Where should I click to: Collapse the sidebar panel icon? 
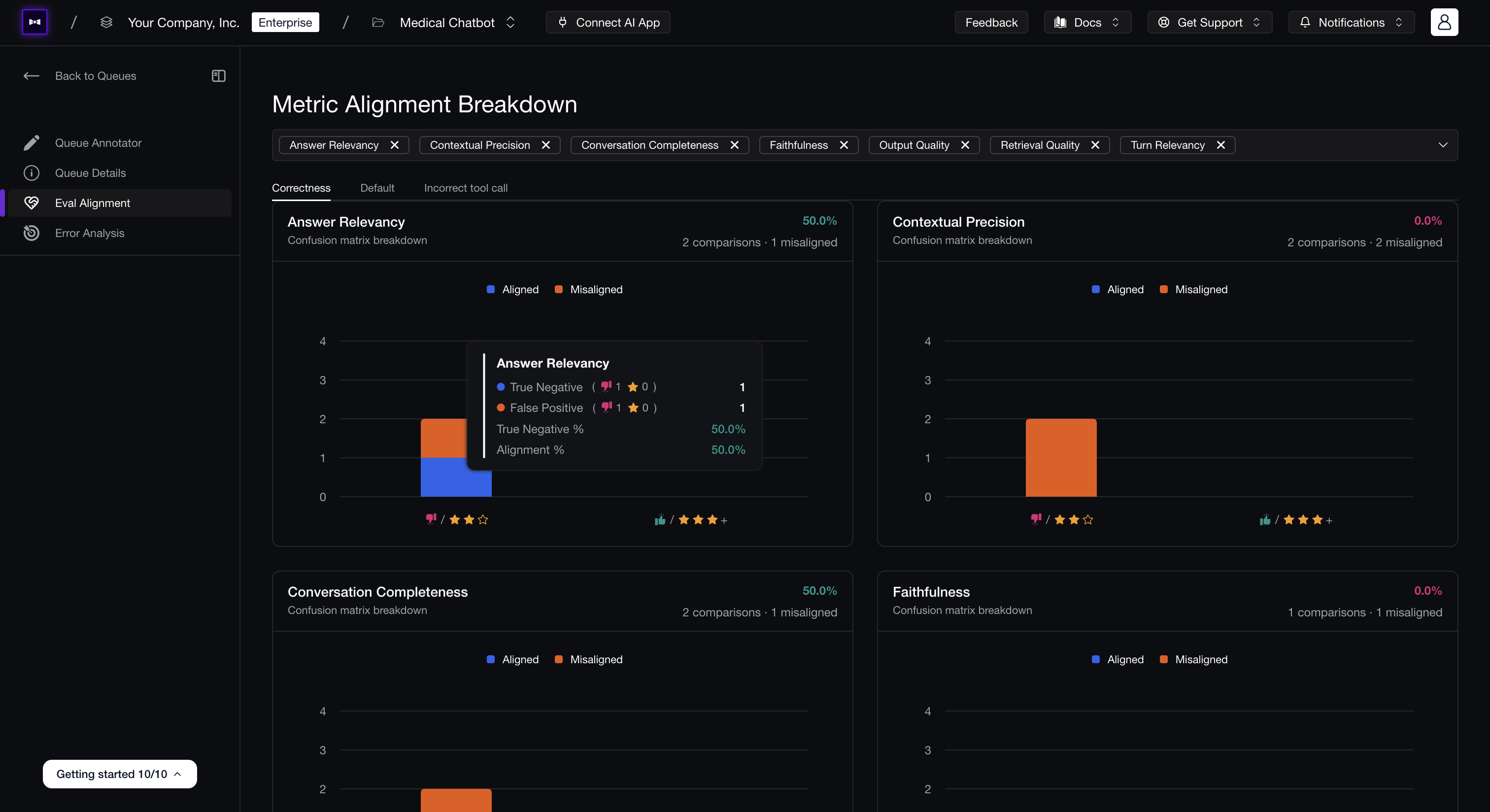[219, 76]
